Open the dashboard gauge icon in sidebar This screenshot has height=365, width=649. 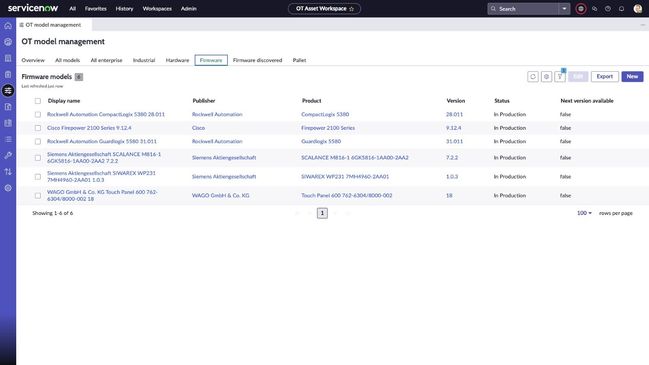[8, 42]
